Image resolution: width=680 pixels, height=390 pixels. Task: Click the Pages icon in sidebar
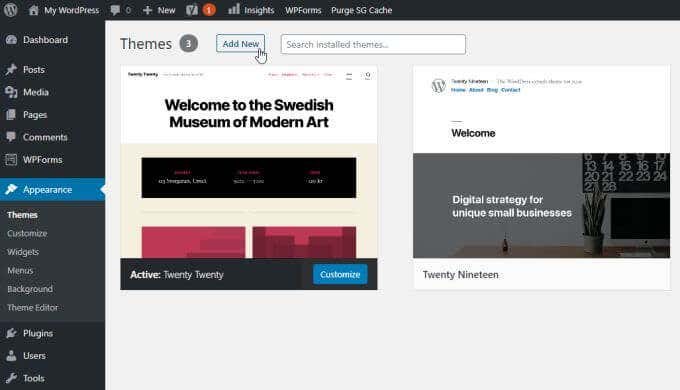[11, 115]
